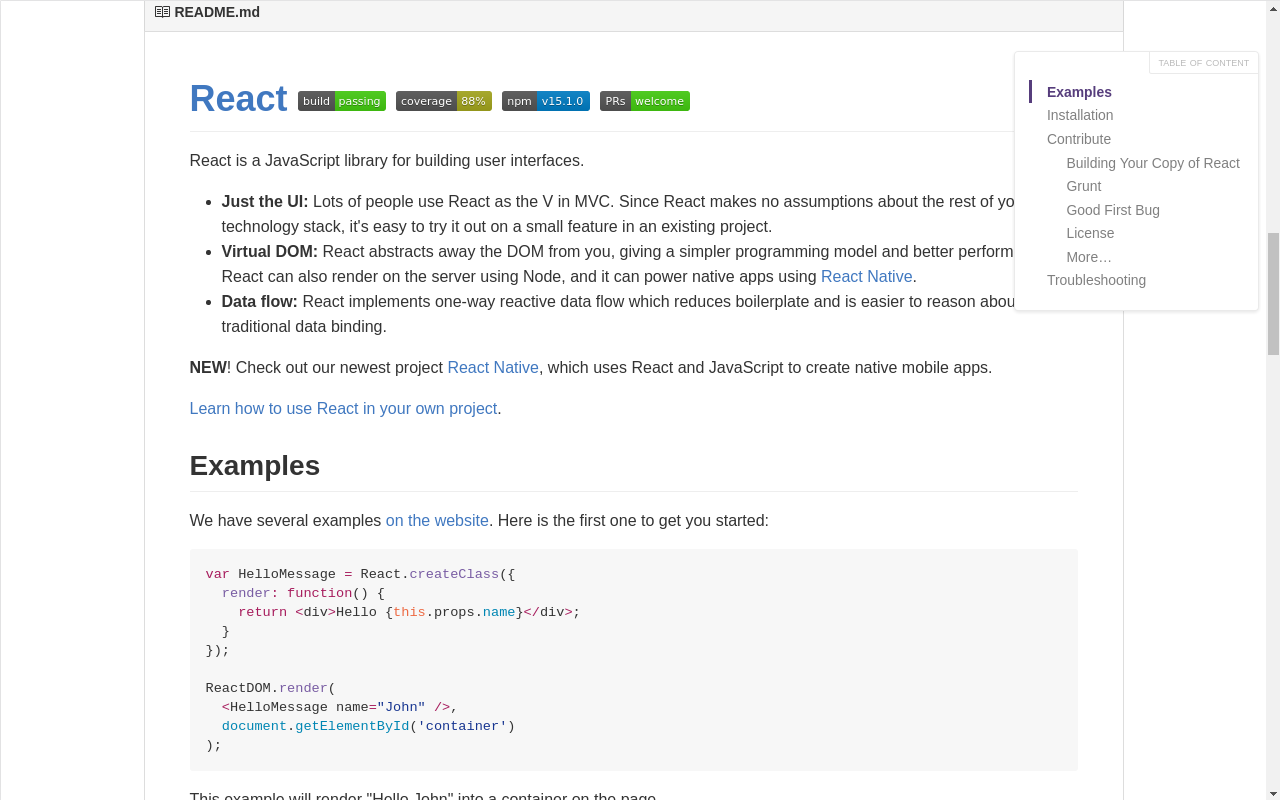Jump to Good First Bug section
Screen dimensions: 1280x800
coord(1113,210)
